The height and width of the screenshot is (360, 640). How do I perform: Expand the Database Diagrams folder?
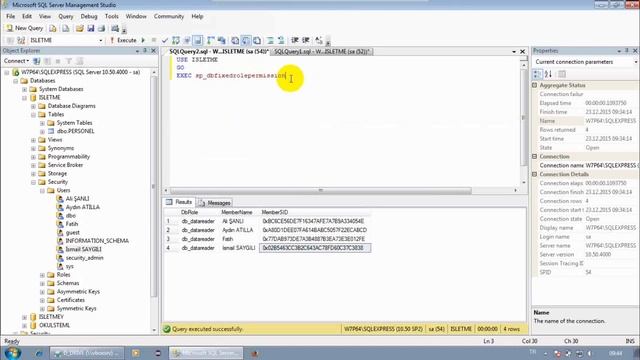coord(33,106)
